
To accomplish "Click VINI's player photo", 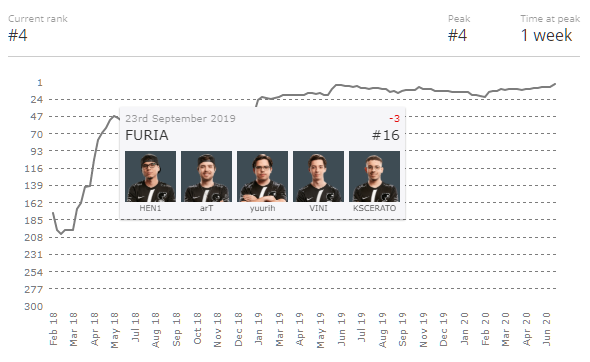I will (x=318, y=176).
